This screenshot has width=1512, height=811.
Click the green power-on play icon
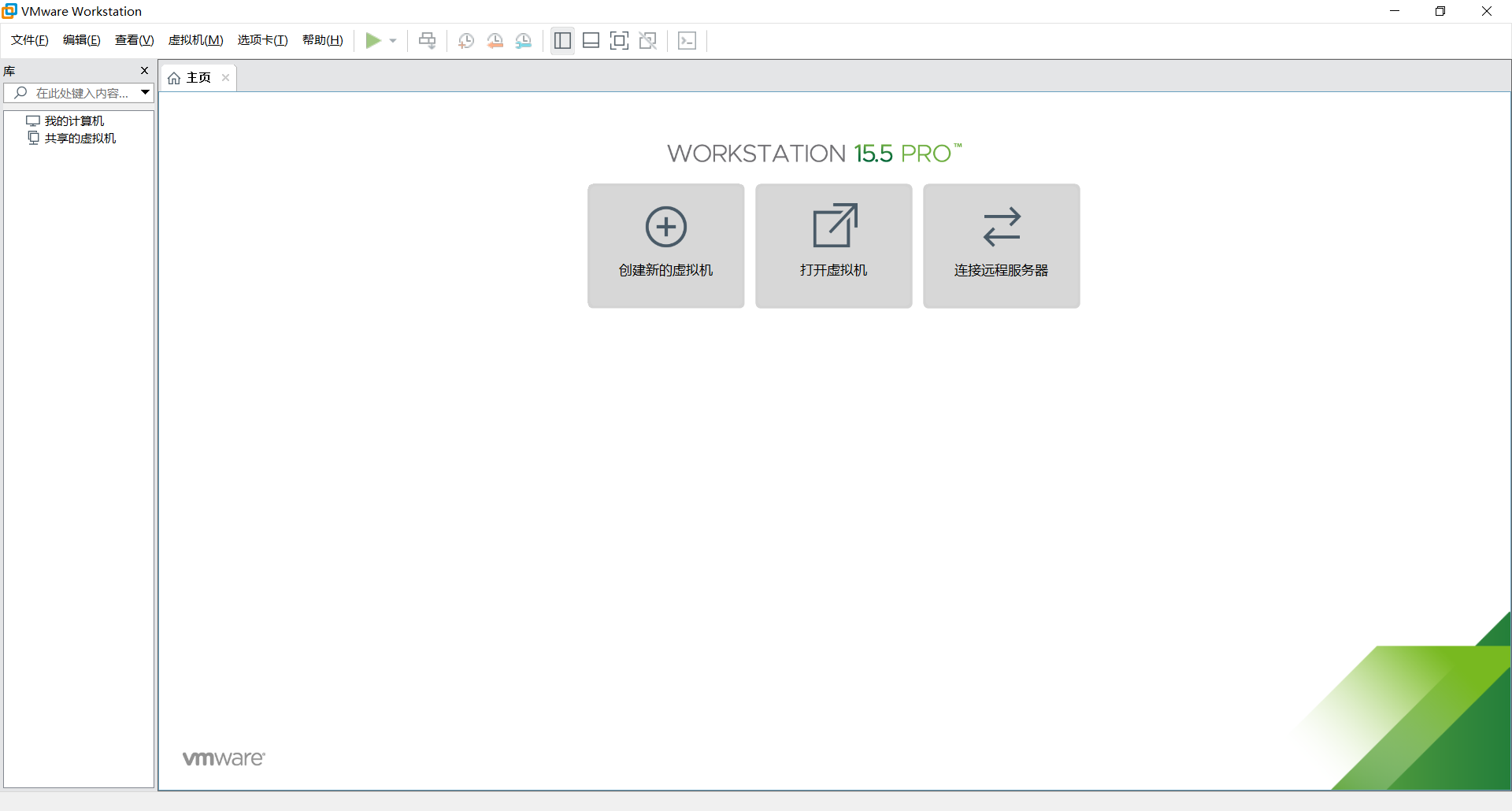coord(373,40)
